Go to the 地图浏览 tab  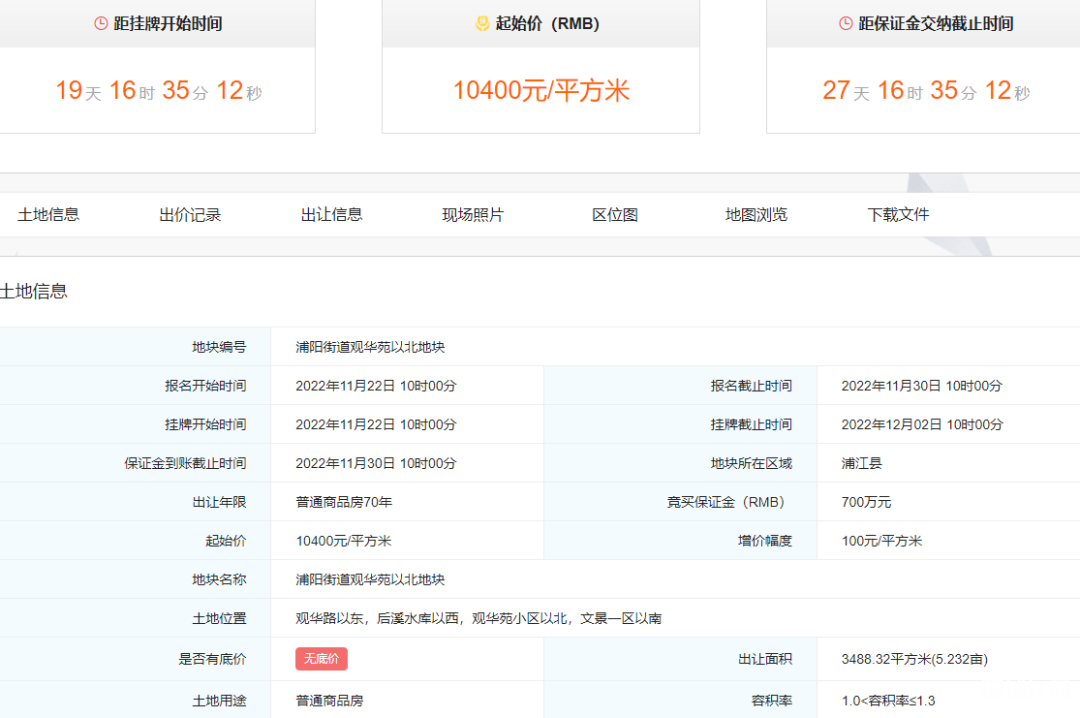point(756,215)
